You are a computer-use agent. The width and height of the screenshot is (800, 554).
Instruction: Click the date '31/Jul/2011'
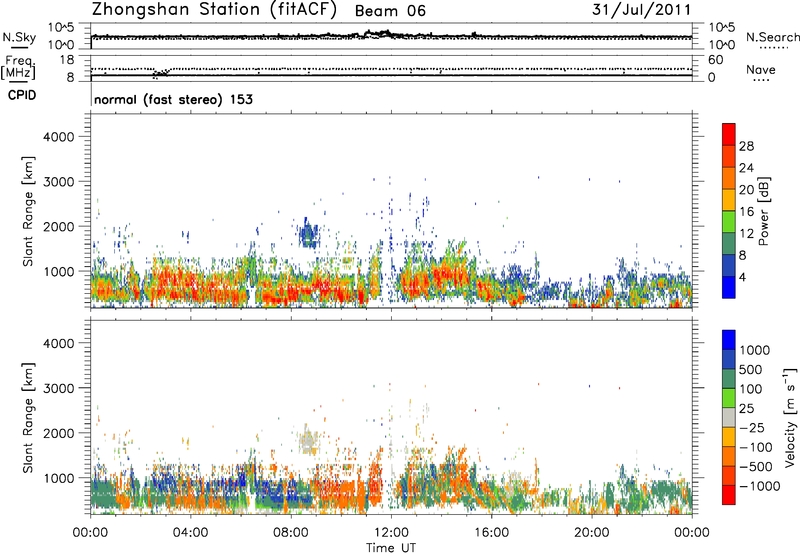pos(642,10)
